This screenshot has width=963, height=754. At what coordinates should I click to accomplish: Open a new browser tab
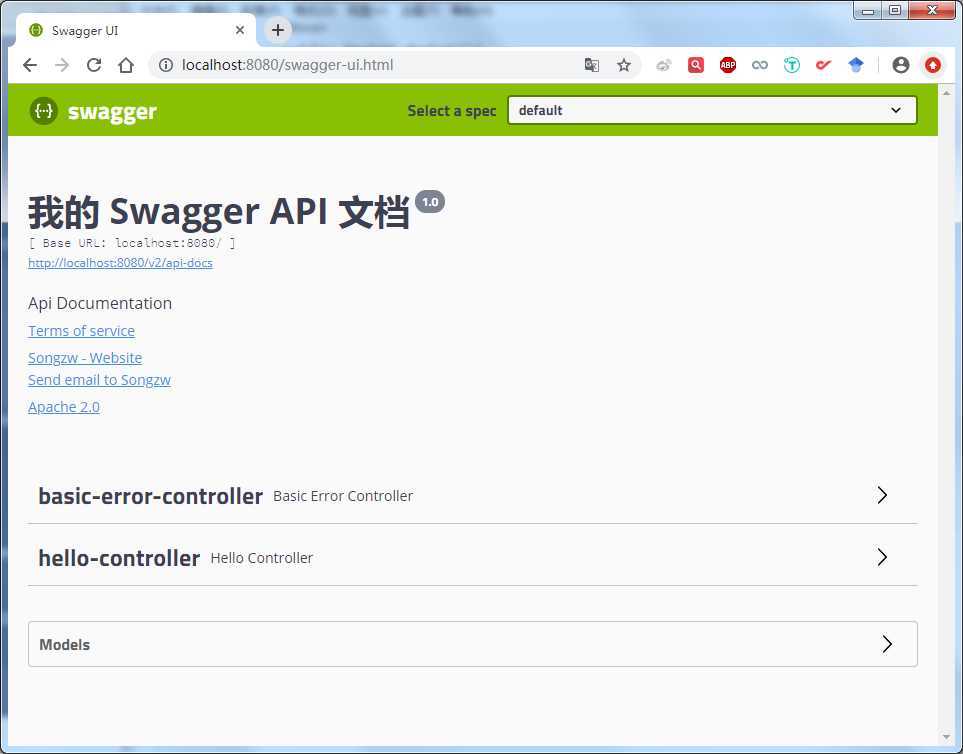[278, 29]
